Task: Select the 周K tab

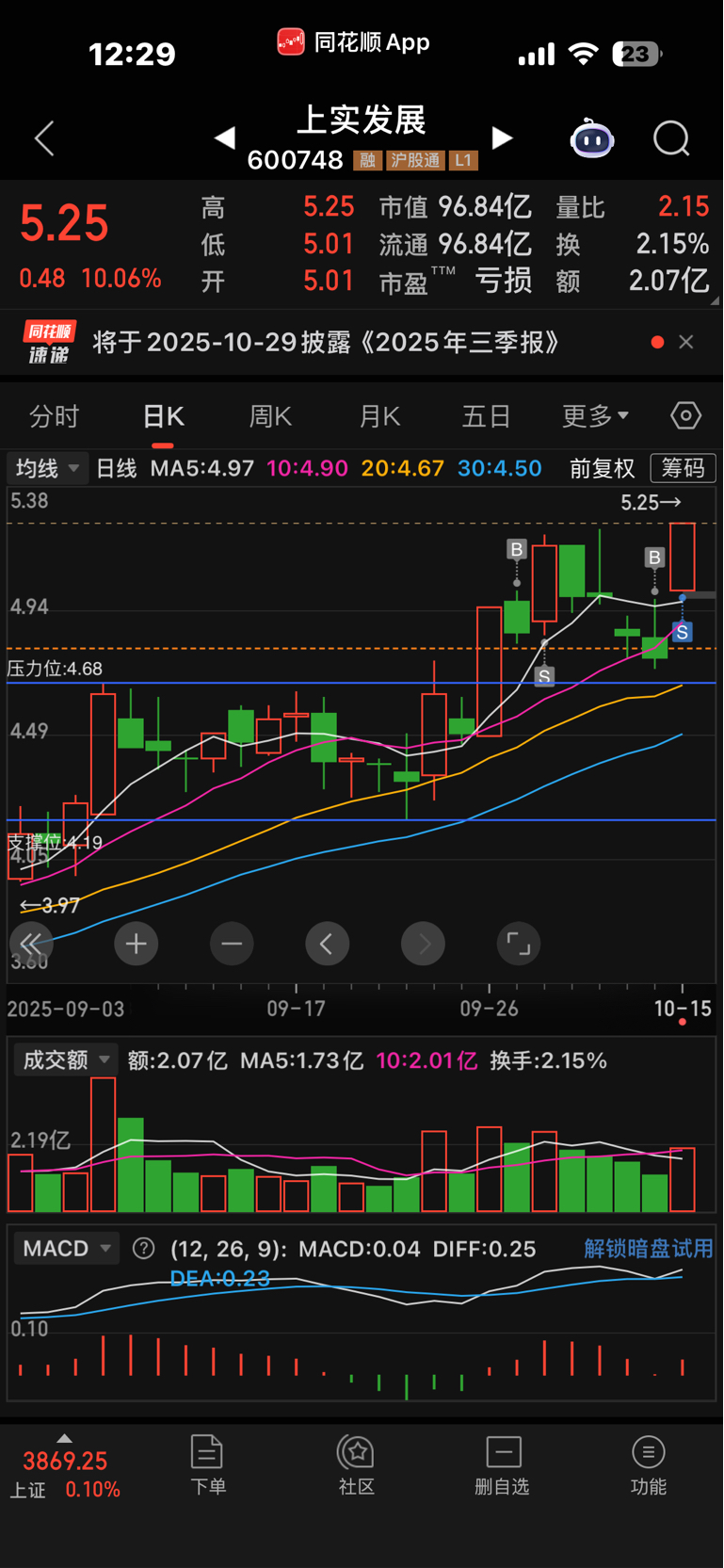Action: click(270, 416)
